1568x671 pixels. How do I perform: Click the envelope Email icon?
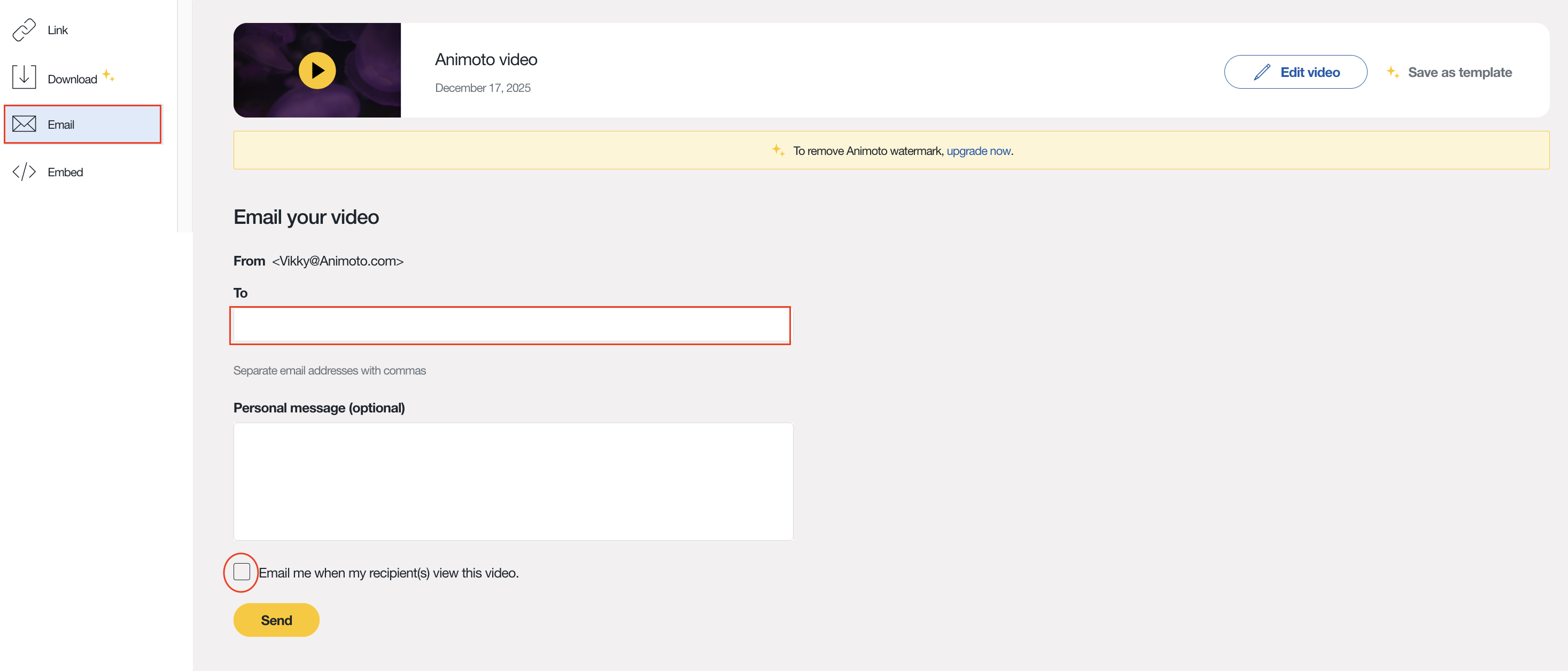tap(25, 124)
